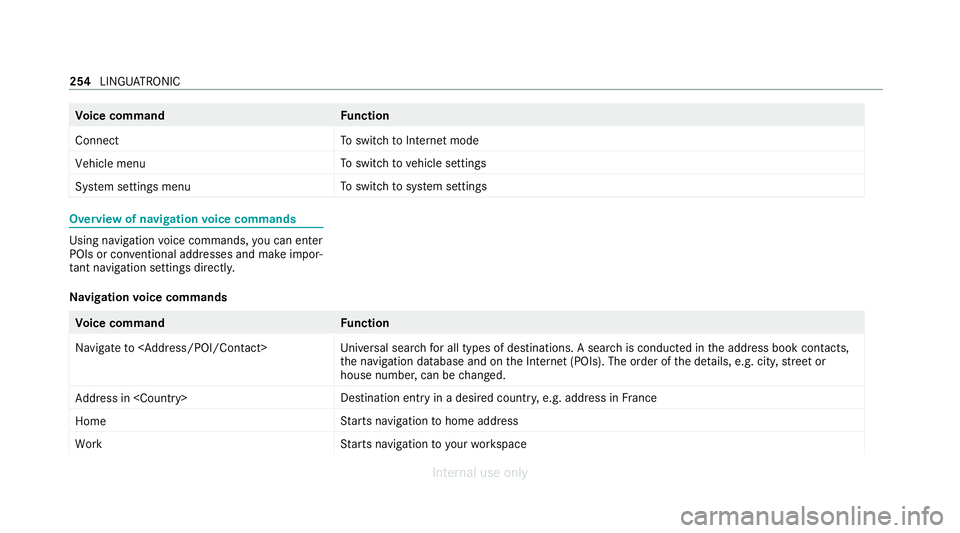The width and height of the screenshot is (960, 533).
Task: Click the 'Overview of navigation voice commands' heading link
Action: (182, 219)
